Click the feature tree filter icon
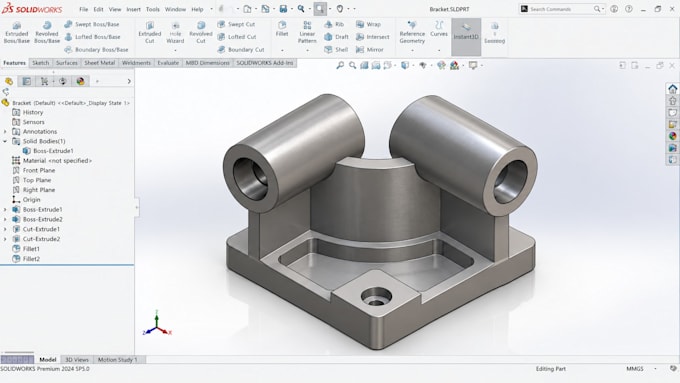Viewport: 680px width, 383px height. [6, 92]
